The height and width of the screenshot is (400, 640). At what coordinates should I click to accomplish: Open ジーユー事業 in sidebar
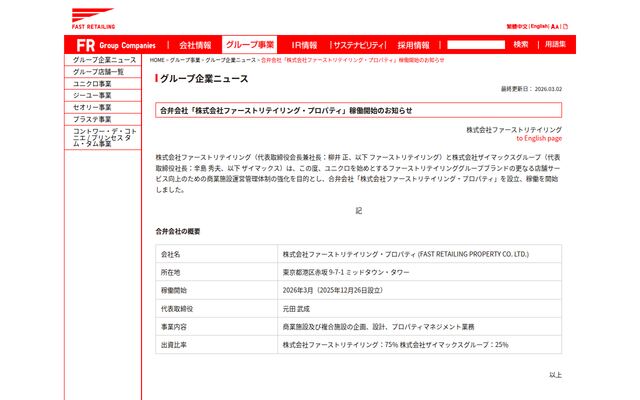(x=103, y=96)
